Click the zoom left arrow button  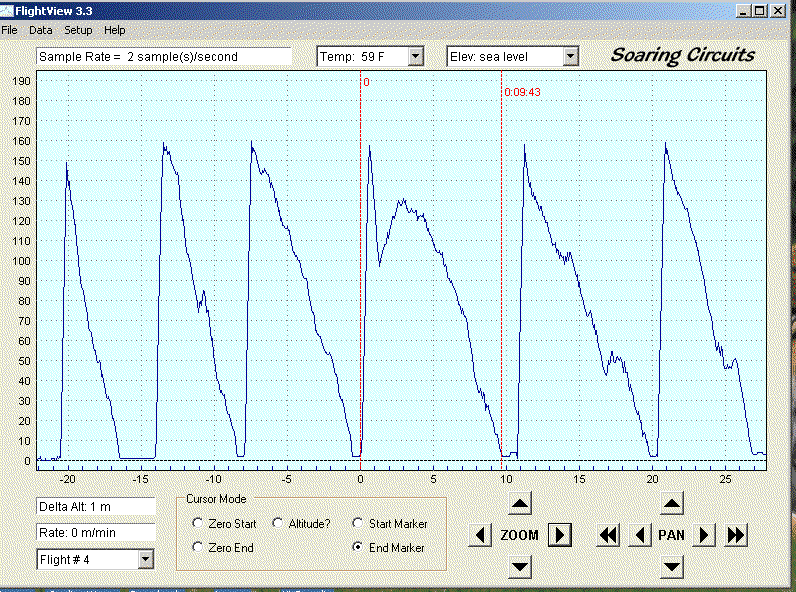click(480, 535)
